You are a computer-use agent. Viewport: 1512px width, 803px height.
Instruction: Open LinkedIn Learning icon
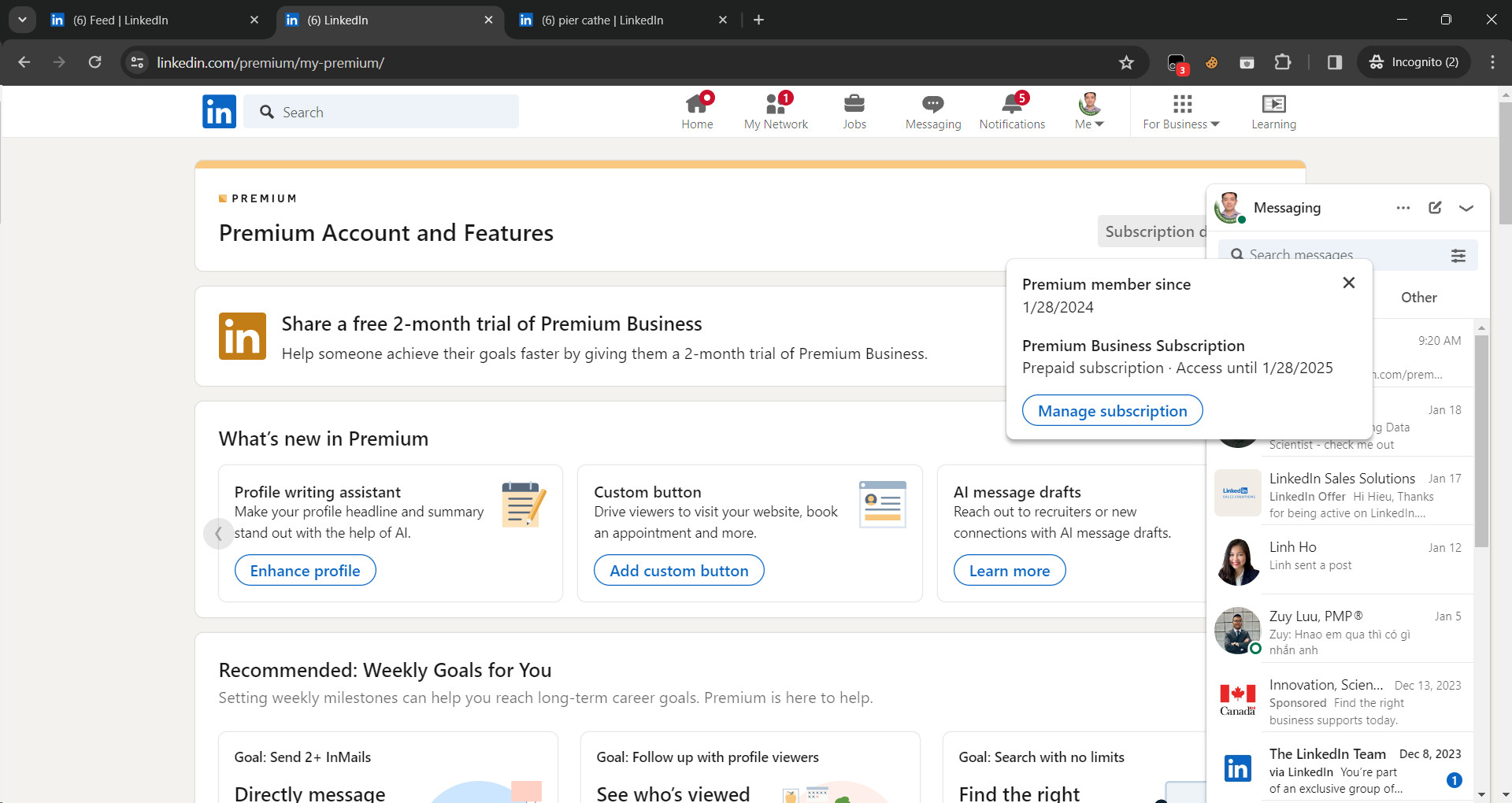click(1273, 111)
